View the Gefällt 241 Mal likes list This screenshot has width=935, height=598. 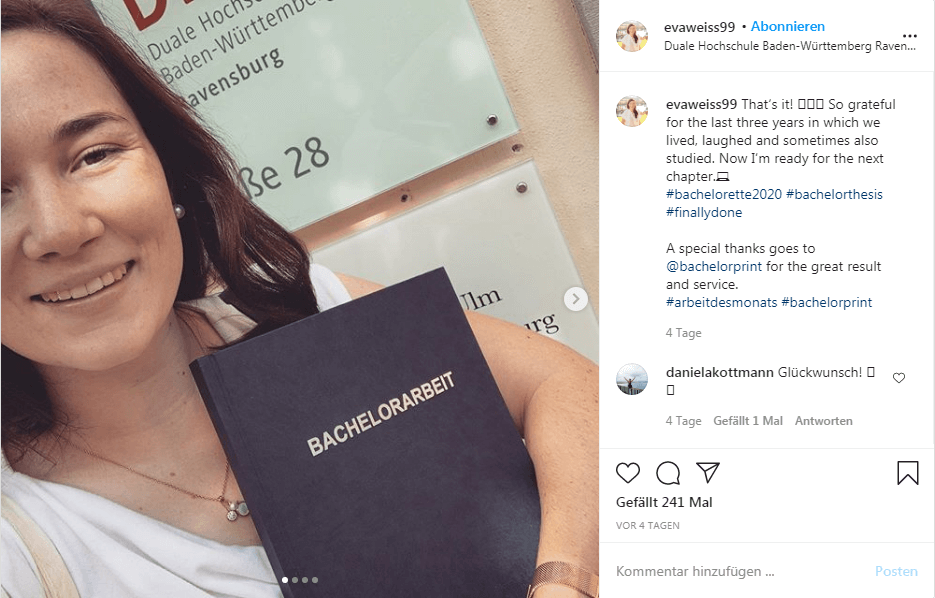coord(664,503)
